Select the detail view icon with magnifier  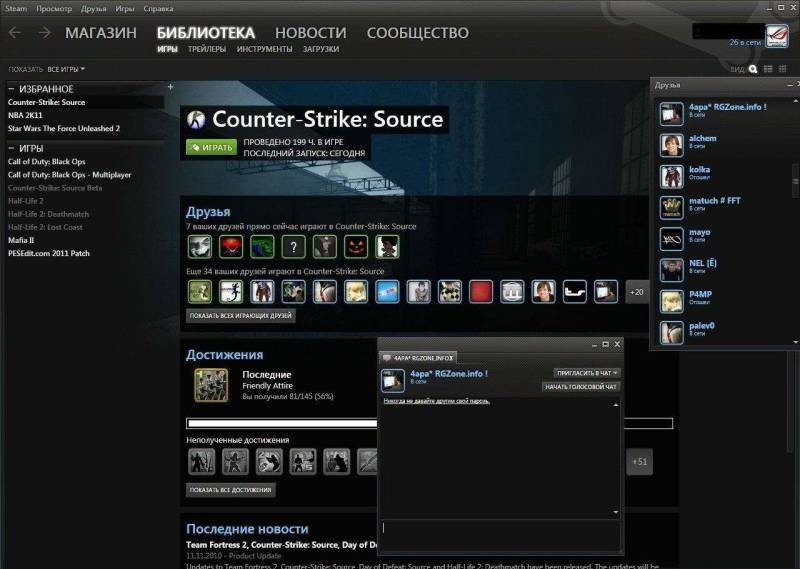(753, 69)
